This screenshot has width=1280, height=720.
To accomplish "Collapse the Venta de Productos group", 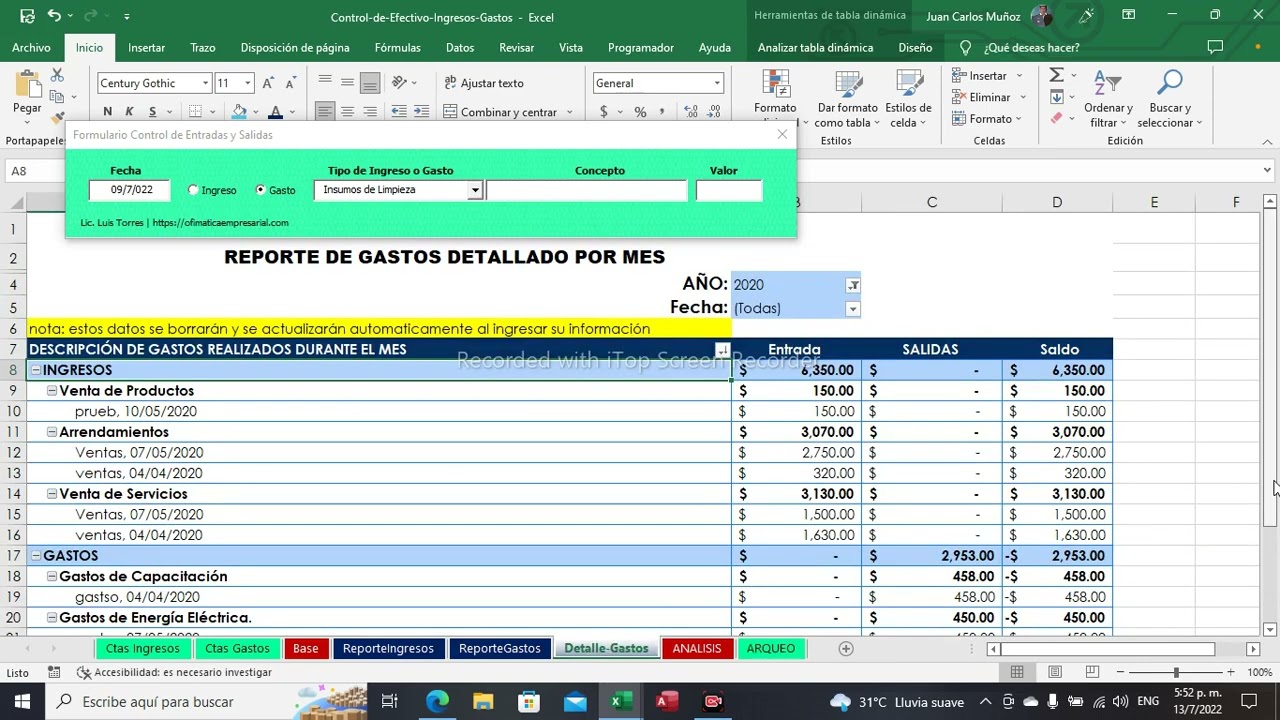I will [x=52, y=391].
